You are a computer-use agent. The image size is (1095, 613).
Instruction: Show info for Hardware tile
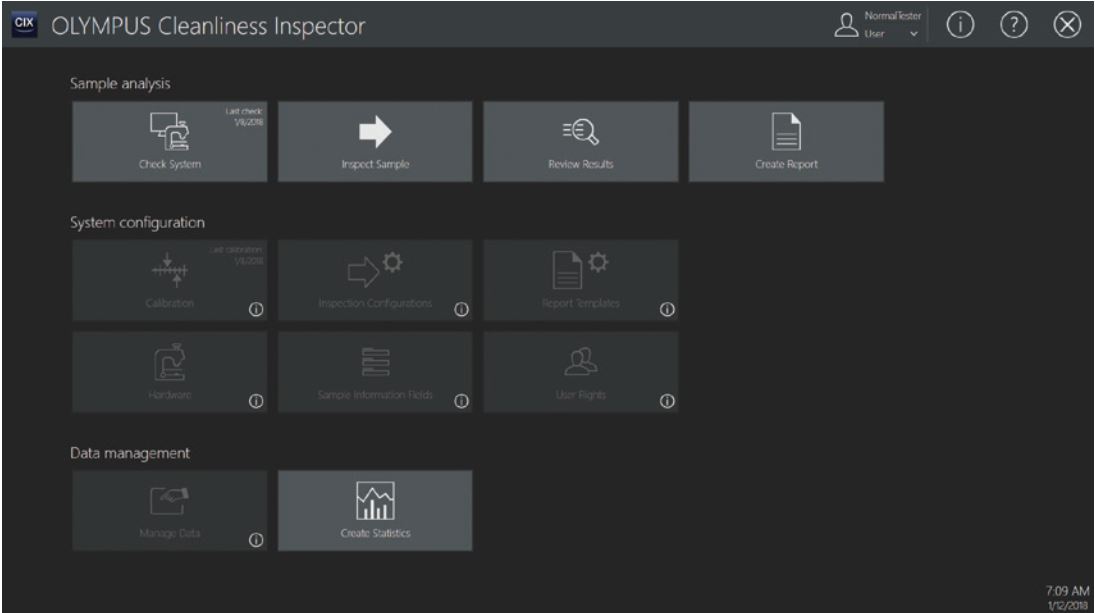pos(256,401)
